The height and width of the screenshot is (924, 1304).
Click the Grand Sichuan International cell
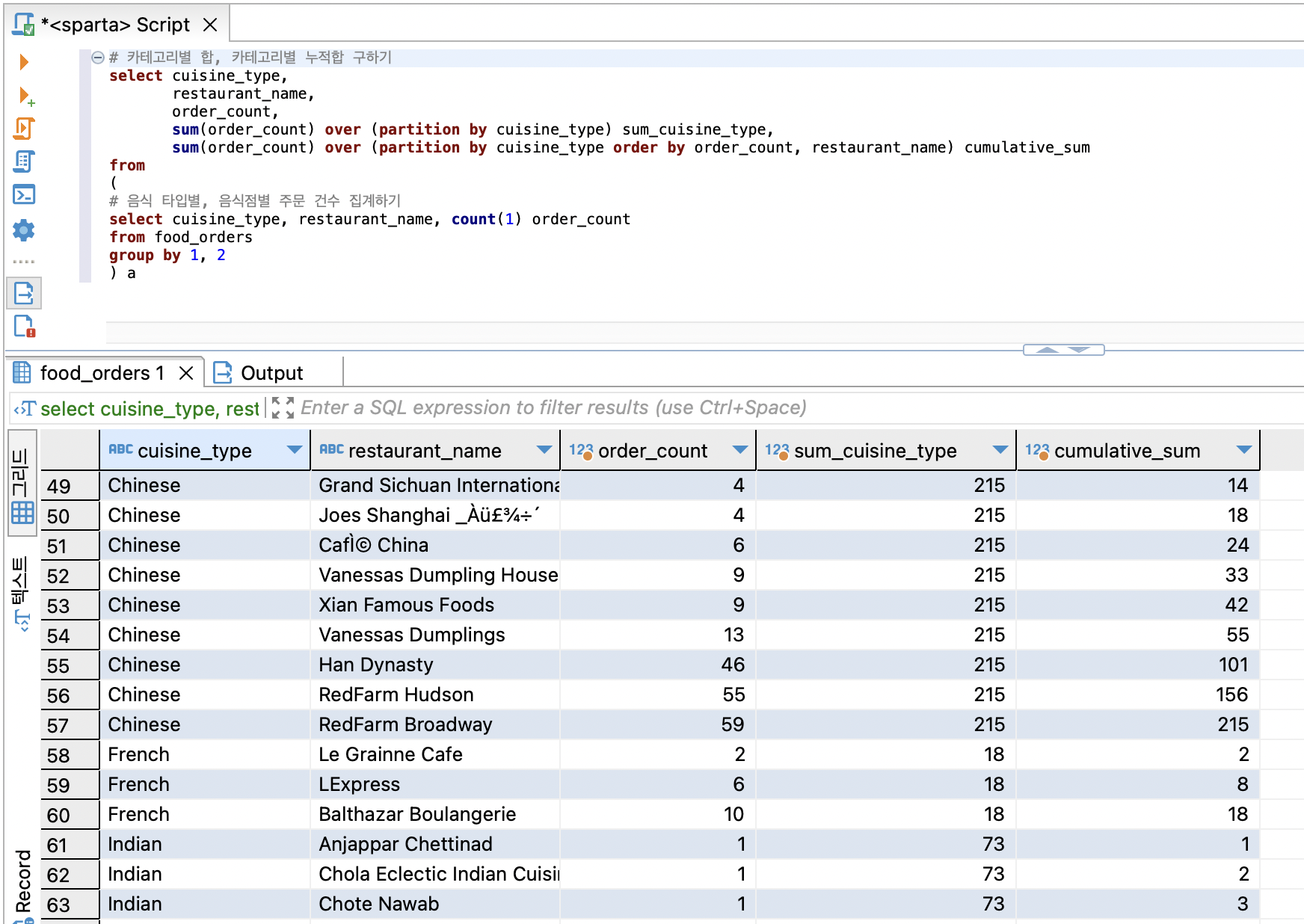pyautogui.click(x=435, y=485)
